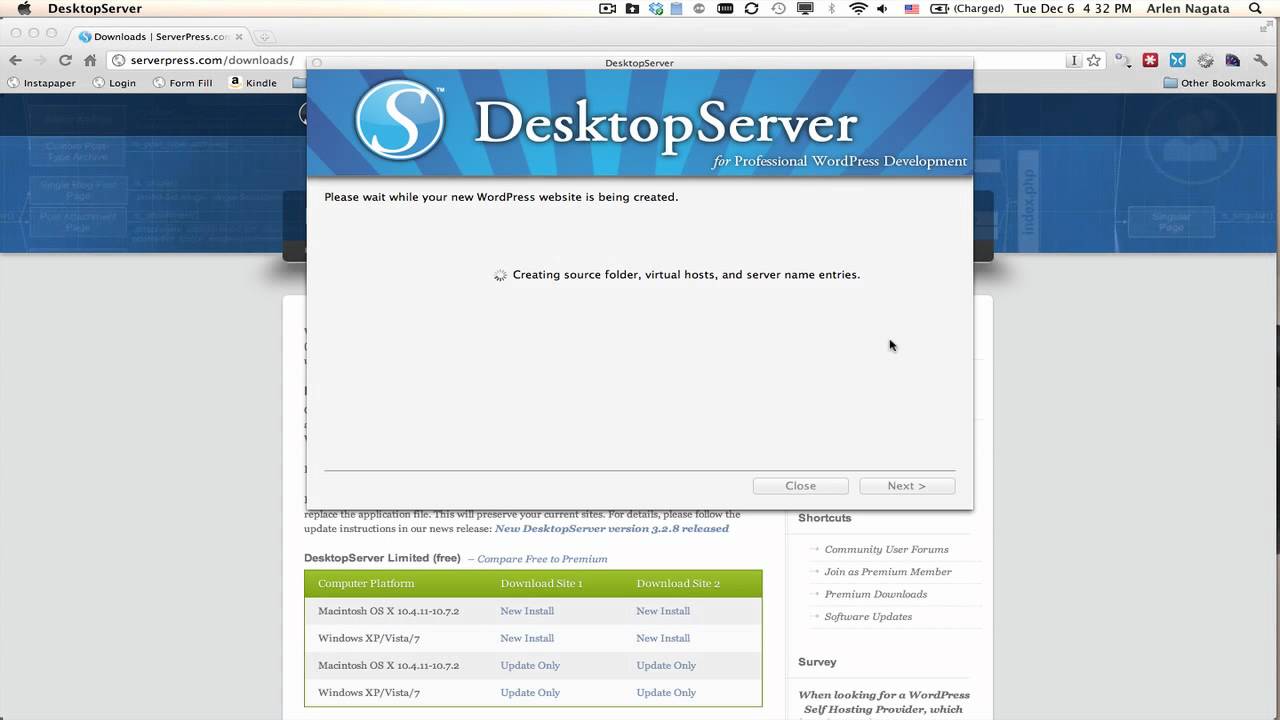Image resolution: width=1280 pixels, height=720 pixels.
Task: Click Macintosh Update Only under Download Site 2
Action: point(666,665)
